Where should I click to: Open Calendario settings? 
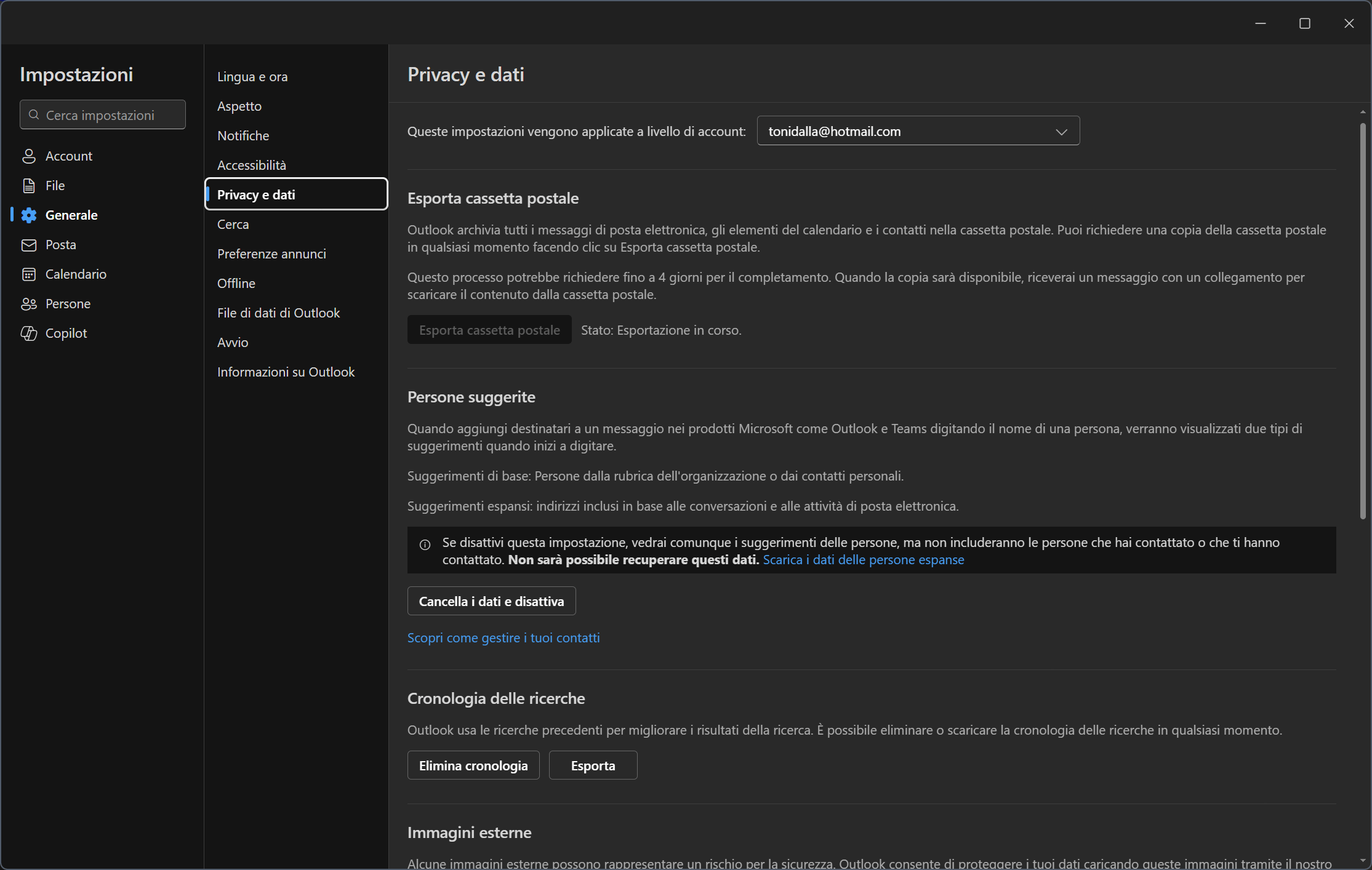pos(102,274)
